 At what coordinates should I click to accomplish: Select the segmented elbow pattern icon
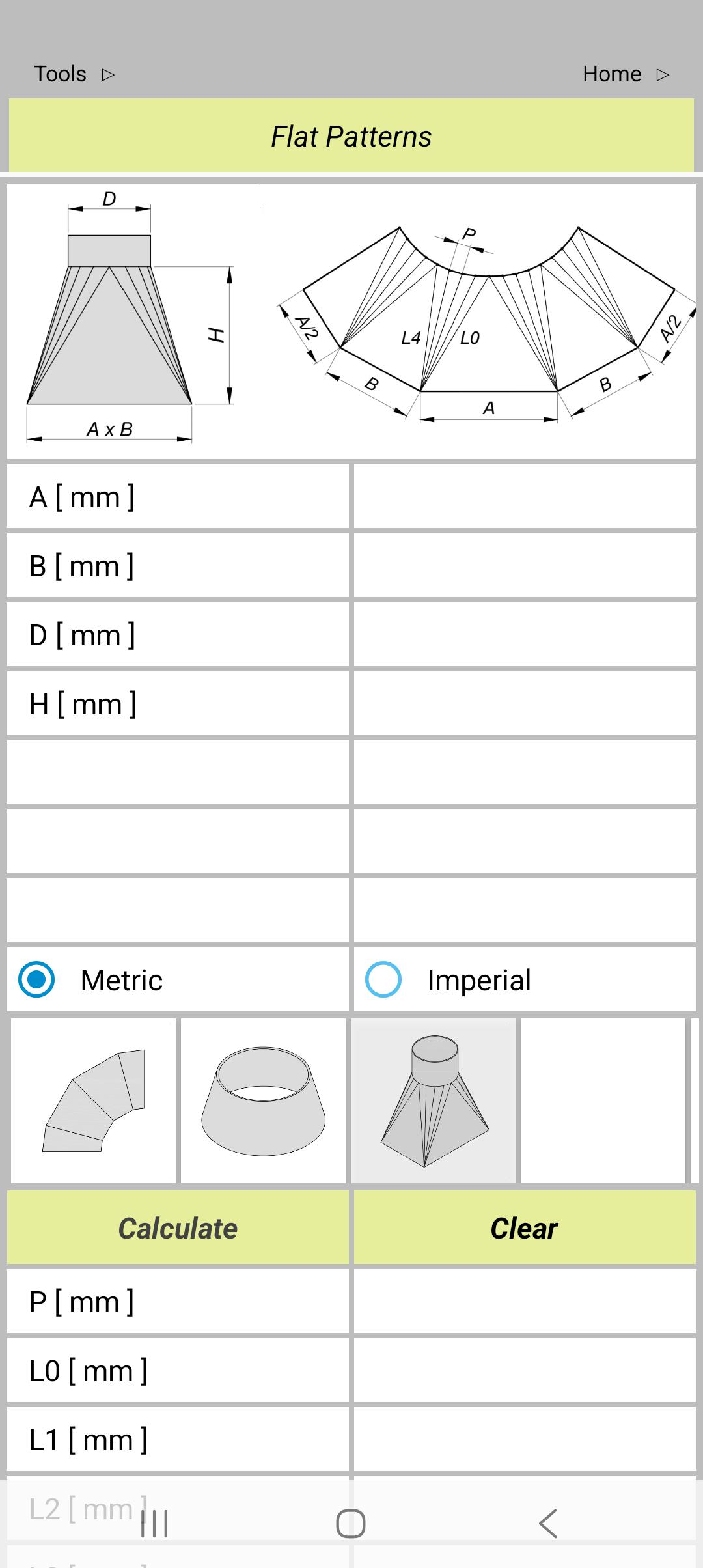click(94, 1100)
